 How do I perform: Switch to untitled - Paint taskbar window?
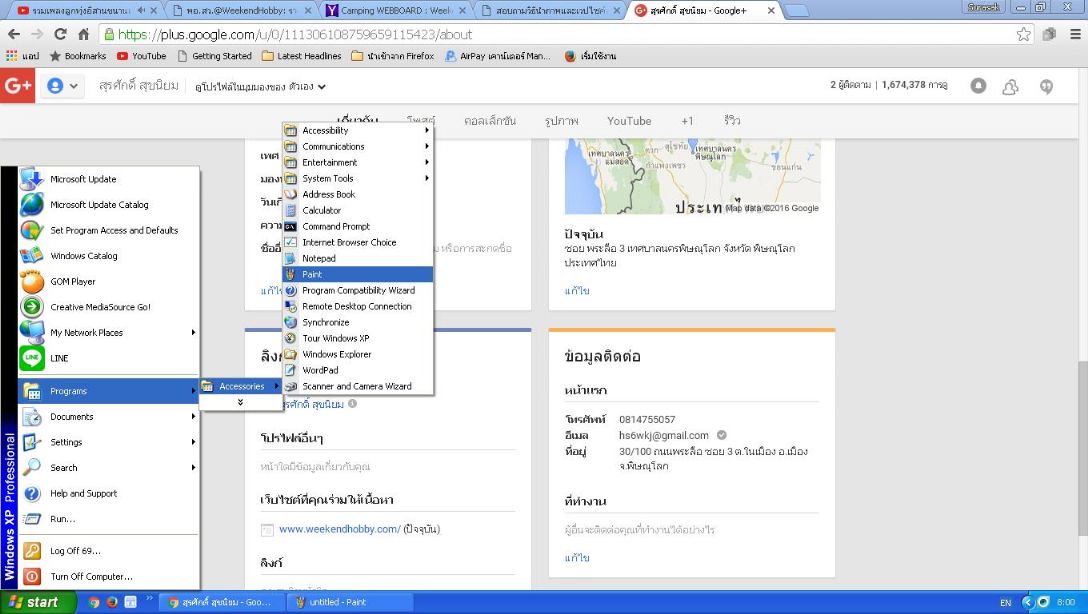[329, 602]
